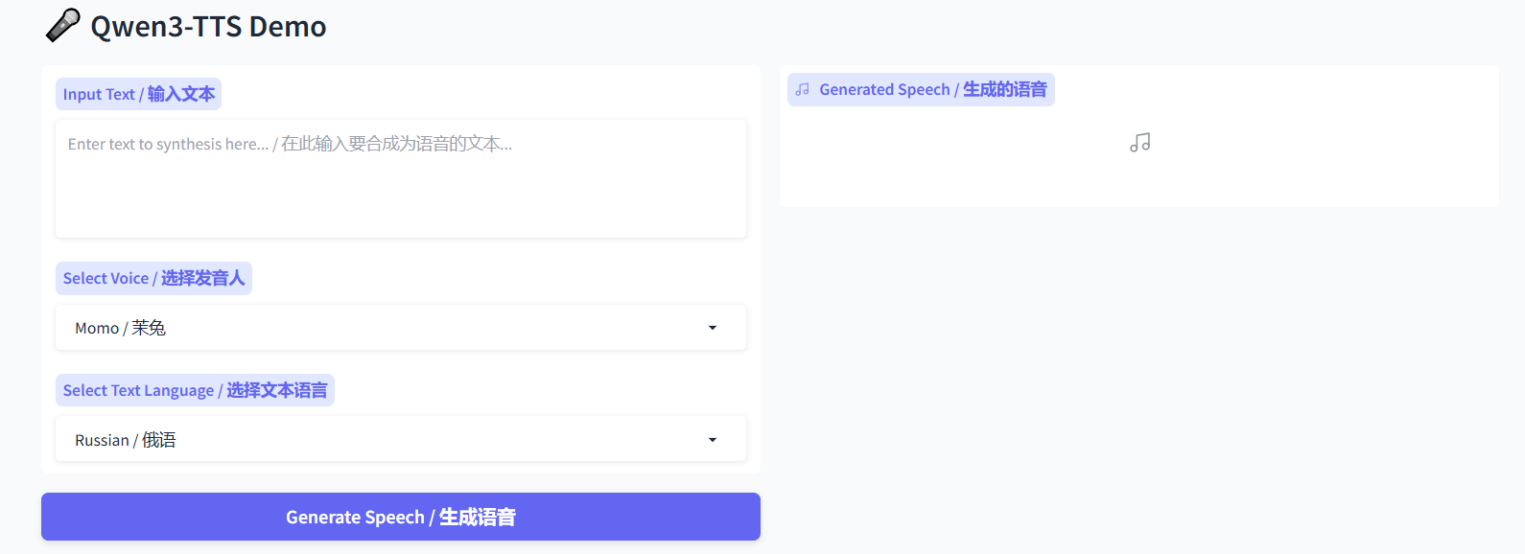Screen dimensions: 1525x554
Task: Click the 'Generated Speech / 生成的语音' label
Action: coord(932,90)
